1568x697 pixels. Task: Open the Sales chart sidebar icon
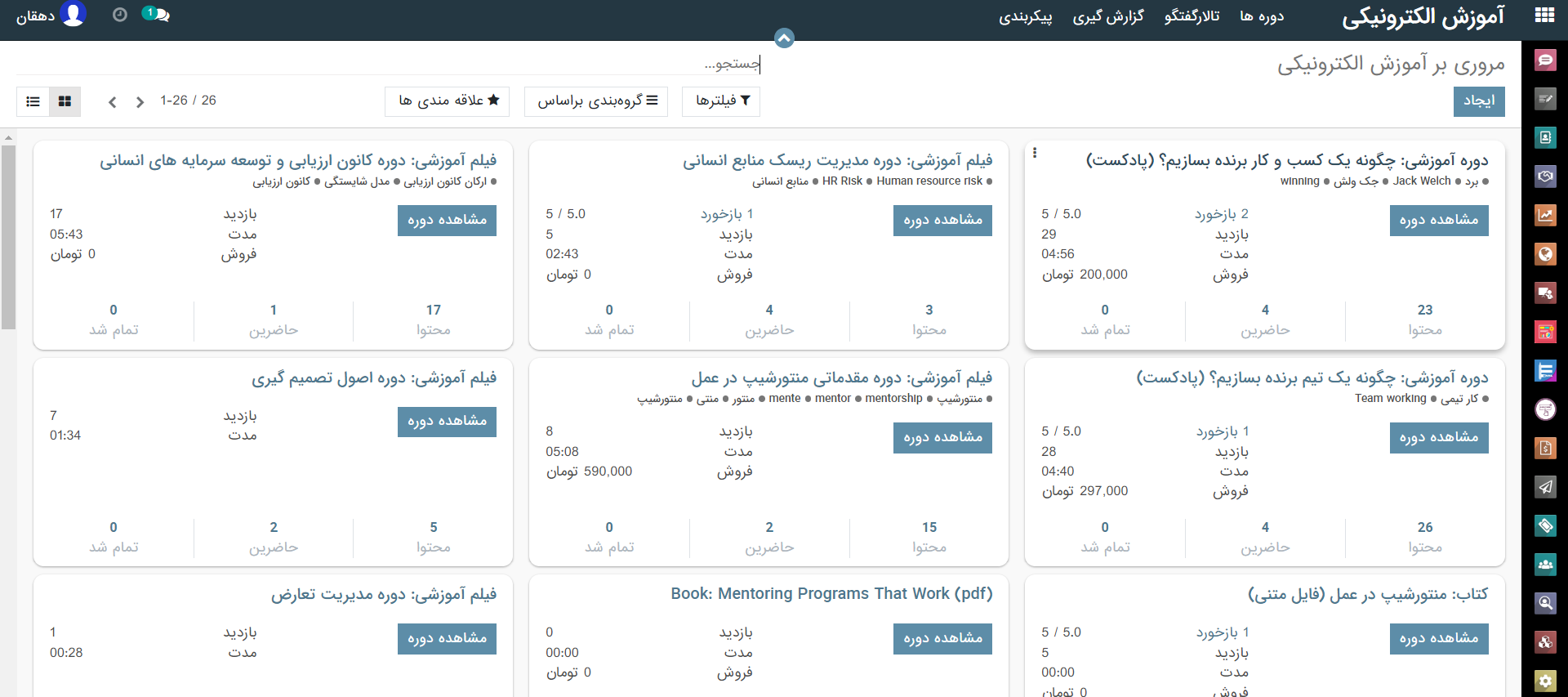coord(1545,215)
